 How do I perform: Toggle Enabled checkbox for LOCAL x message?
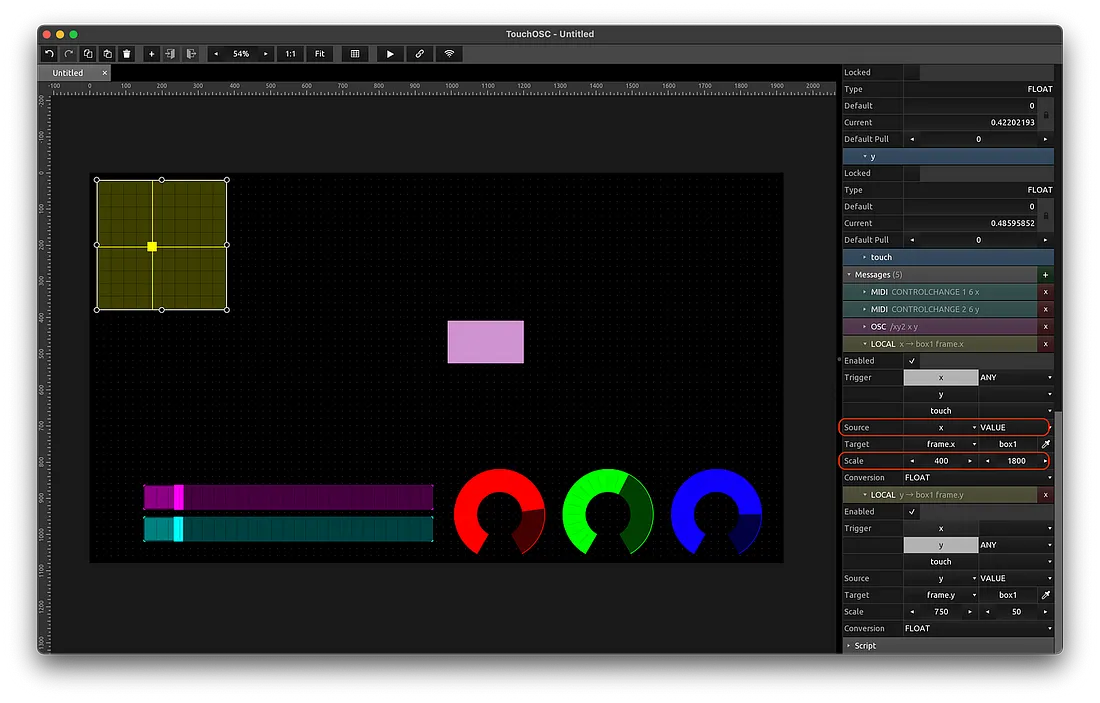[x=911, y=361]
